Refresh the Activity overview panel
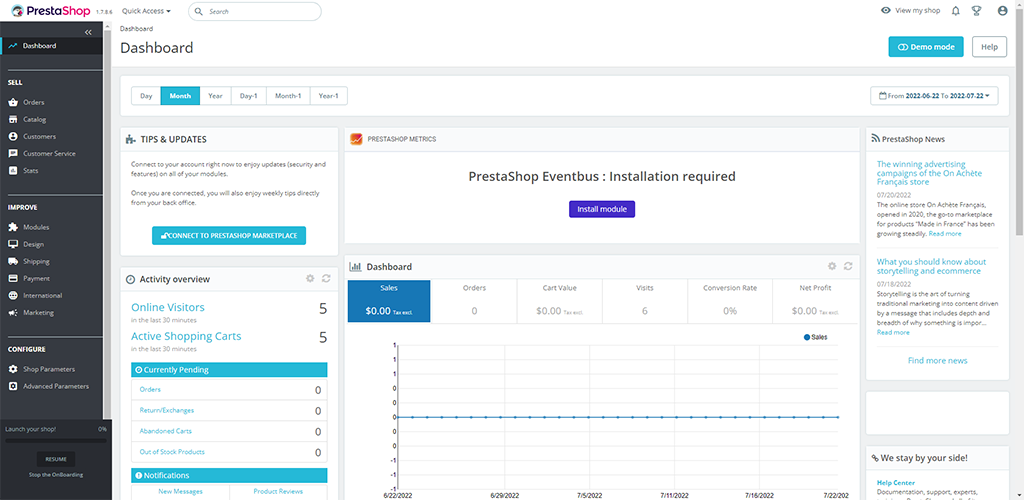Viewport: 1024px width, 500px height. click(x=326, y=279)
